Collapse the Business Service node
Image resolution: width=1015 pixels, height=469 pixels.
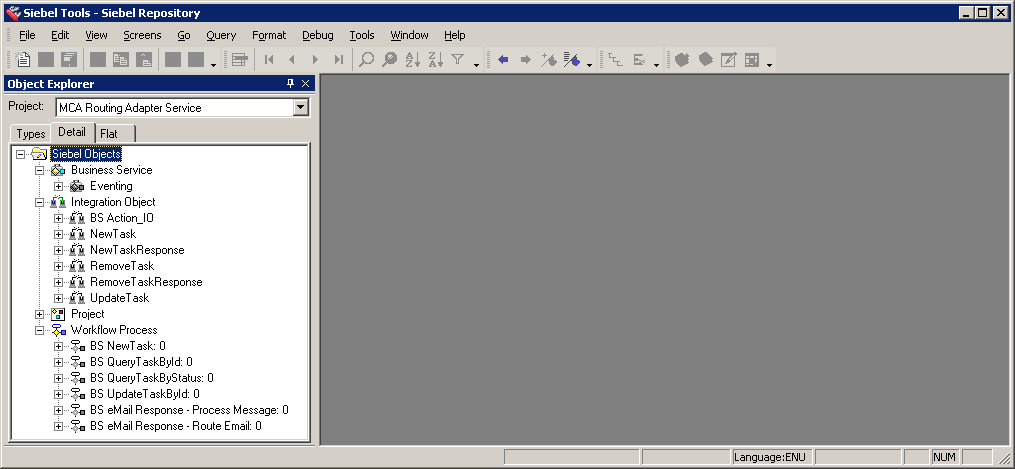[x=39, y=170]
